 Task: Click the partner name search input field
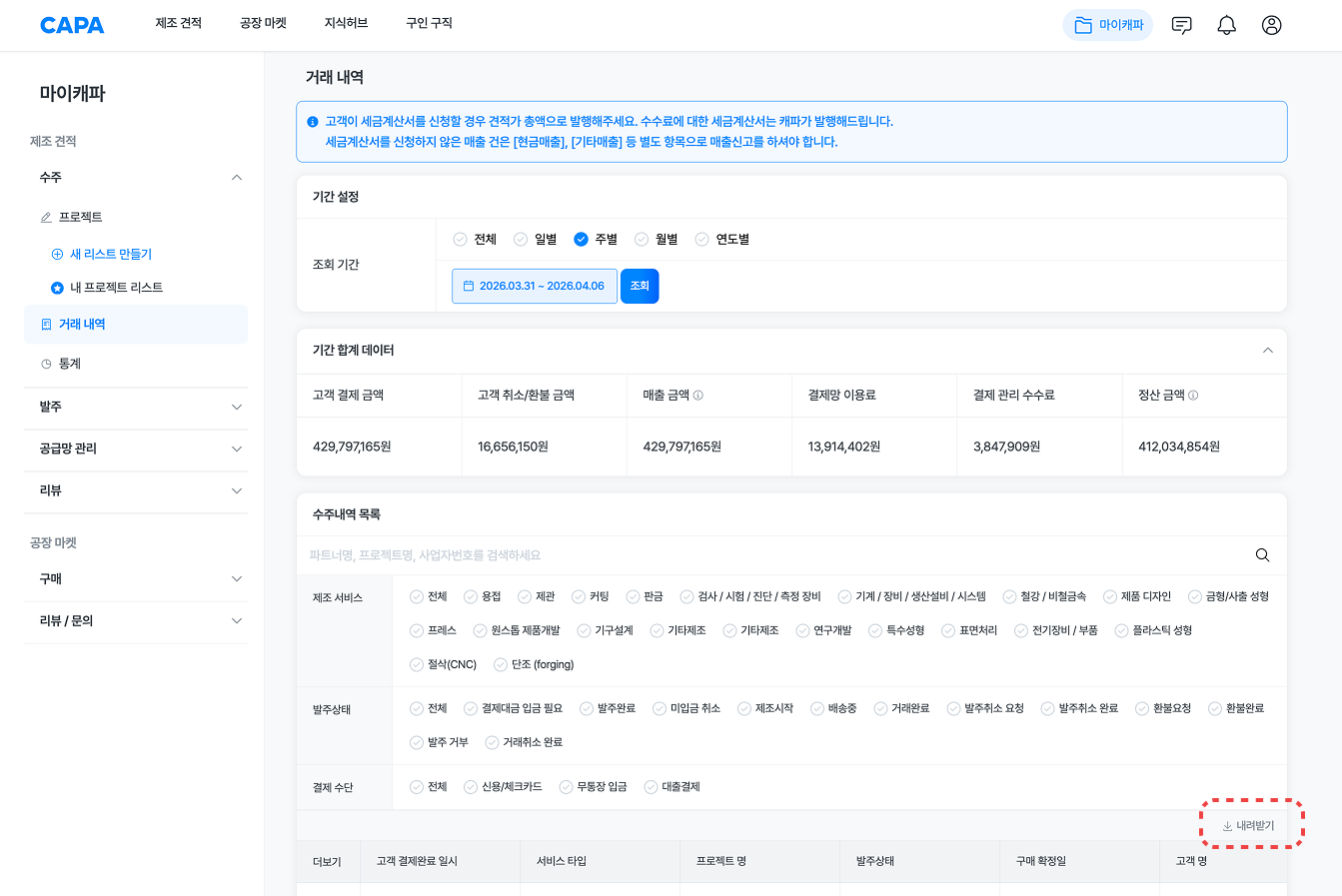[769, 555]
